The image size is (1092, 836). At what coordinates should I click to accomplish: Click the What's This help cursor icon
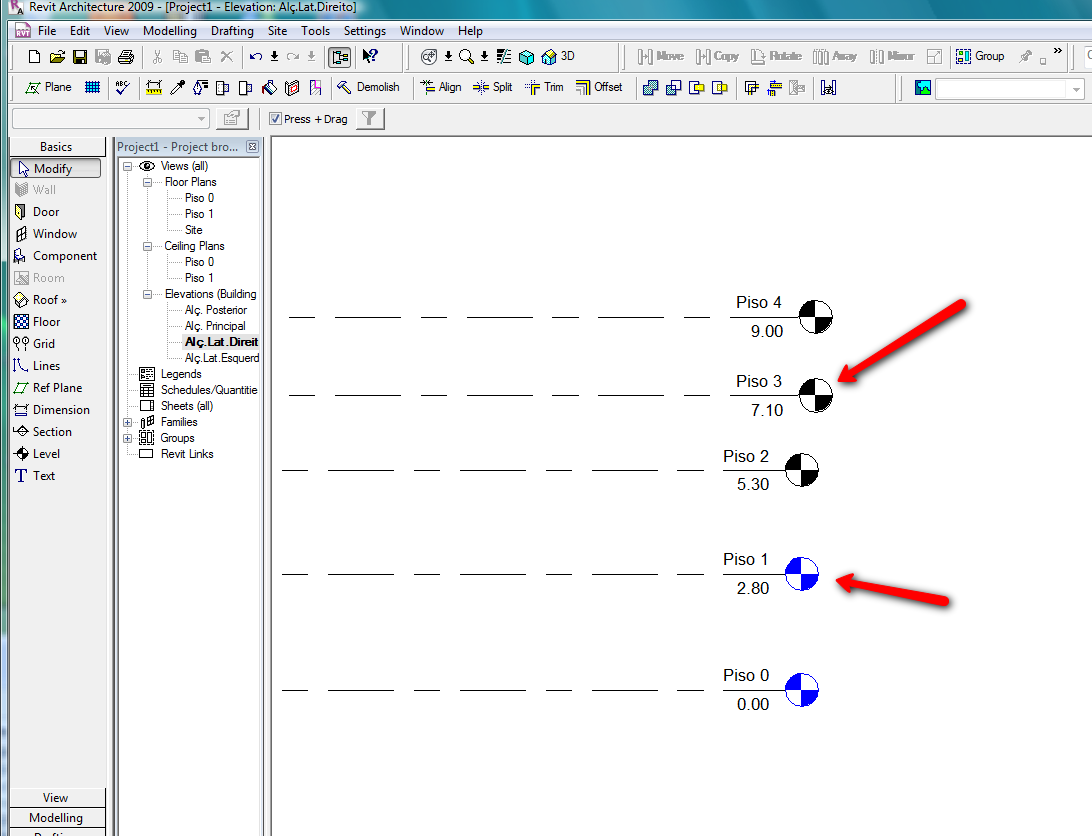370,56
